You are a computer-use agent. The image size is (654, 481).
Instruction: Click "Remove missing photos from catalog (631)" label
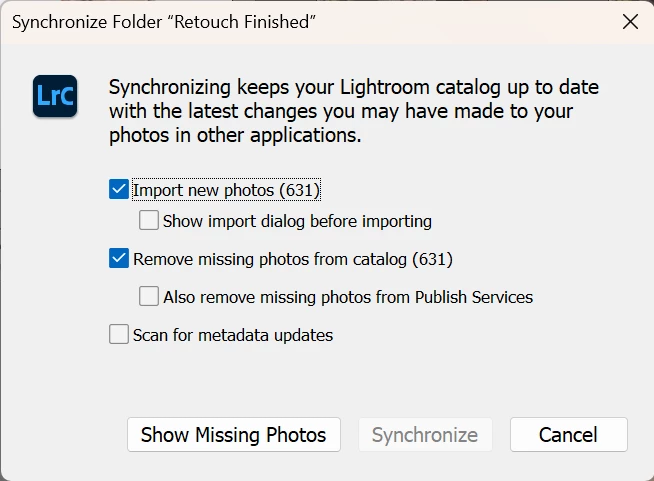pos(270,259)
